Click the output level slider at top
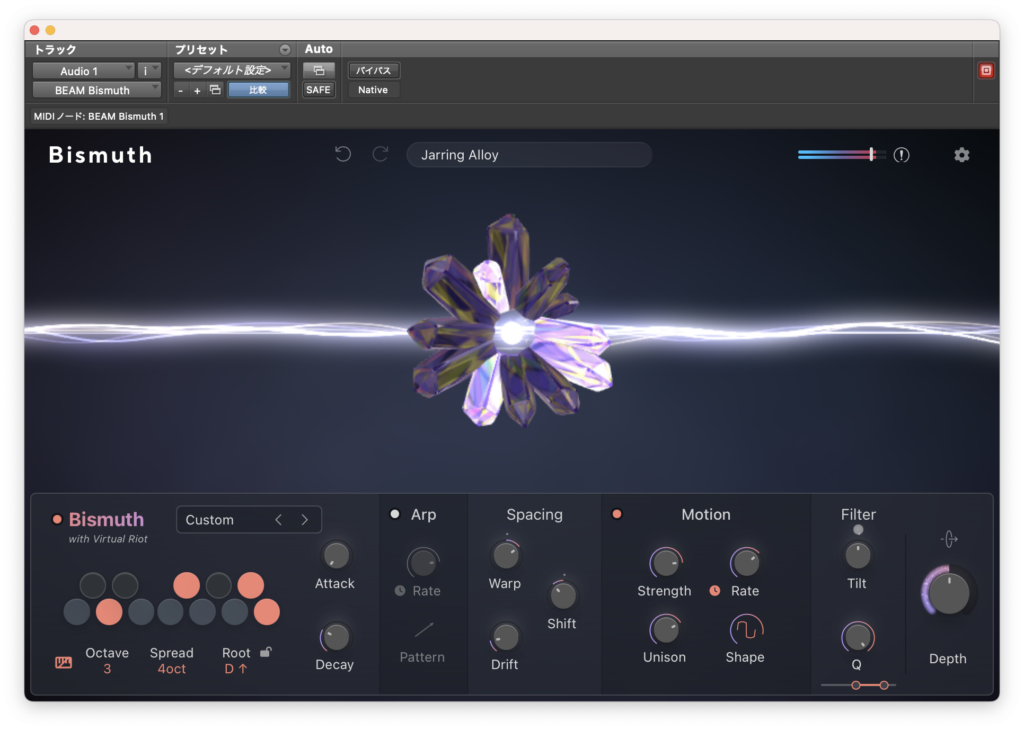The image size is (1024, 730). tap(842, 155)
